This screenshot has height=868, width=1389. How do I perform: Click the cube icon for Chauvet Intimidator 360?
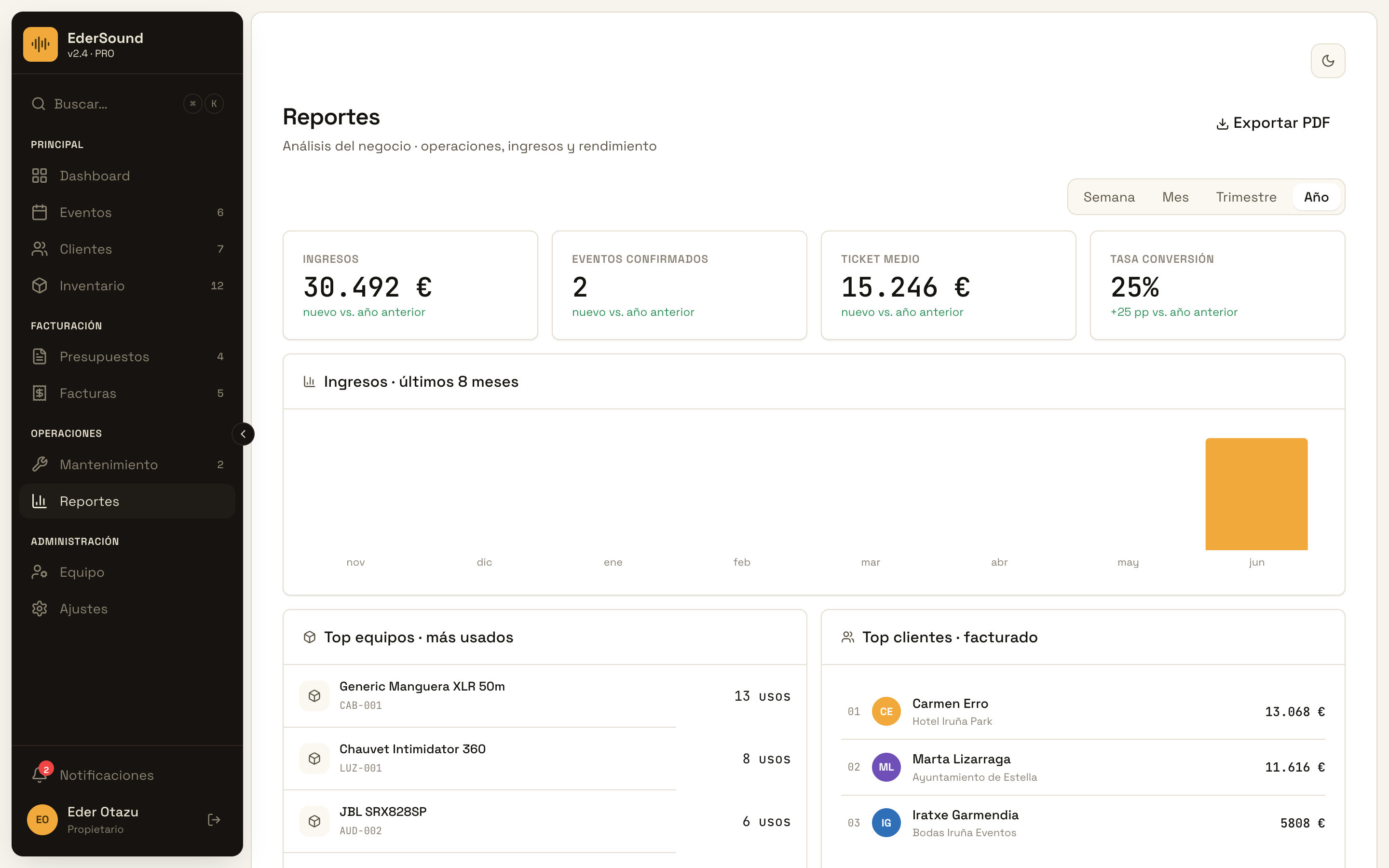[314, 759]
